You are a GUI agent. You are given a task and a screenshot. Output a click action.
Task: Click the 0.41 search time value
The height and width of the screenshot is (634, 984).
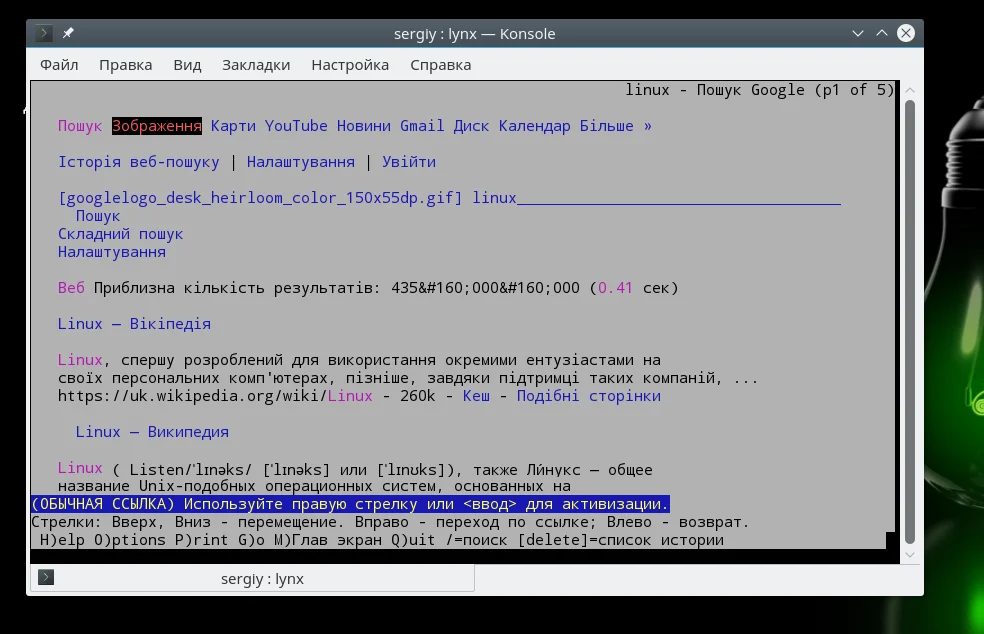[x=615, y=288]
